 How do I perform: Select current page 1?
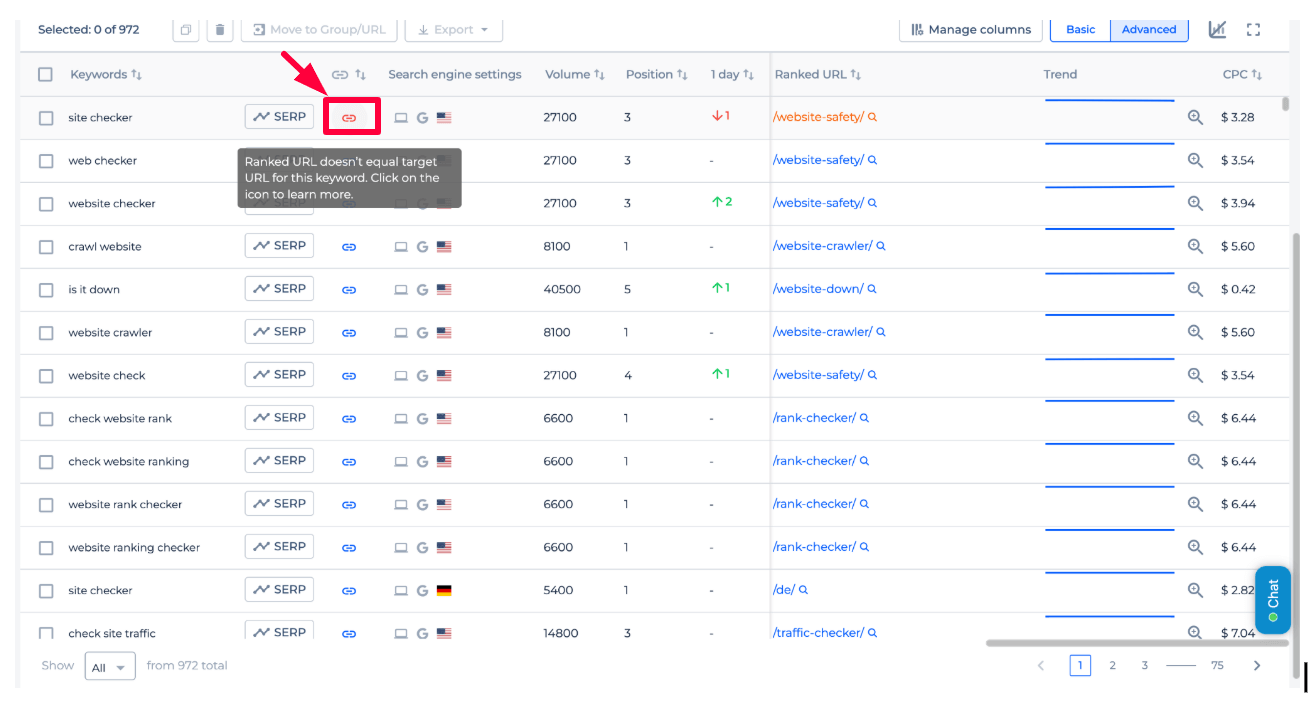click(1080, 665)
